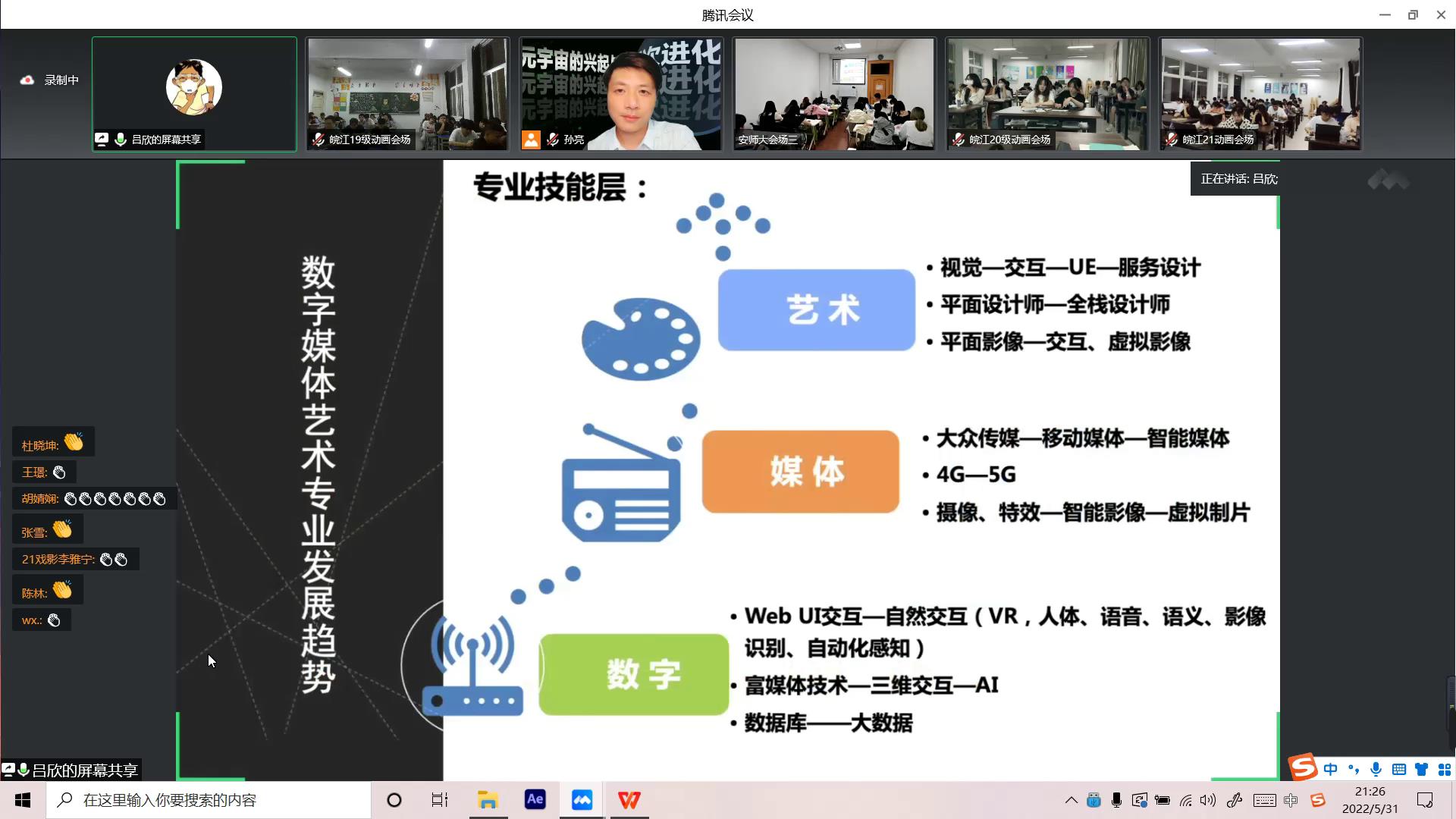
Task: Toggle system tray Chinese IME indicator
Action: 1291,800
